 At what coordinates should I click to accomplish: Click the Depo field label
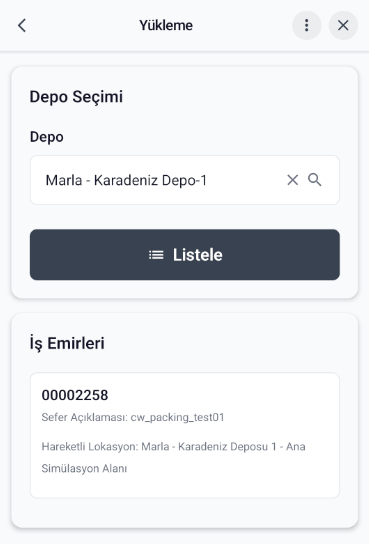(47, 137)
